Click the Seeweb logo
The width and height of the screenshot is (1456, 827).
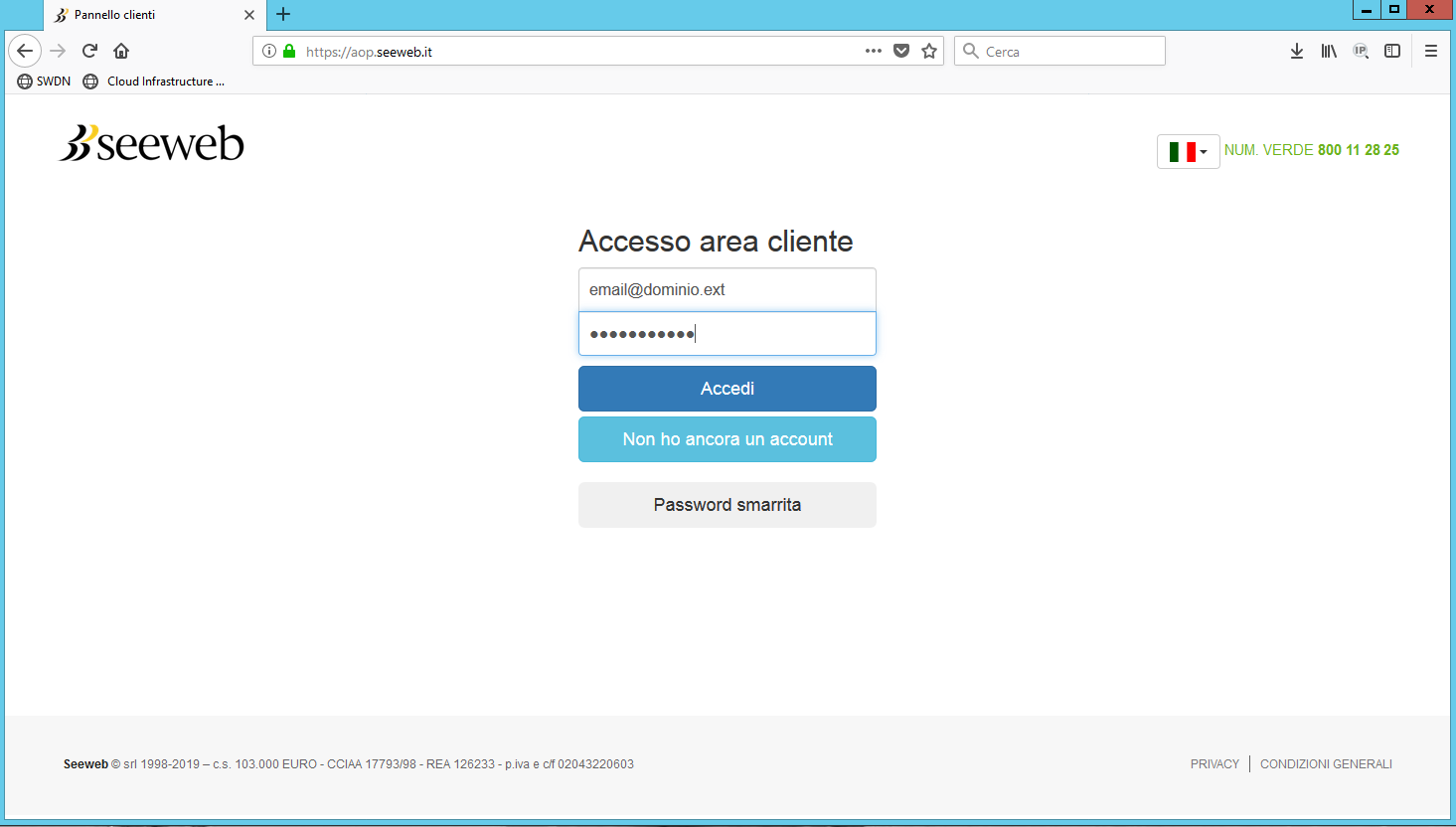pyautogui.click(x=151, y=143)
